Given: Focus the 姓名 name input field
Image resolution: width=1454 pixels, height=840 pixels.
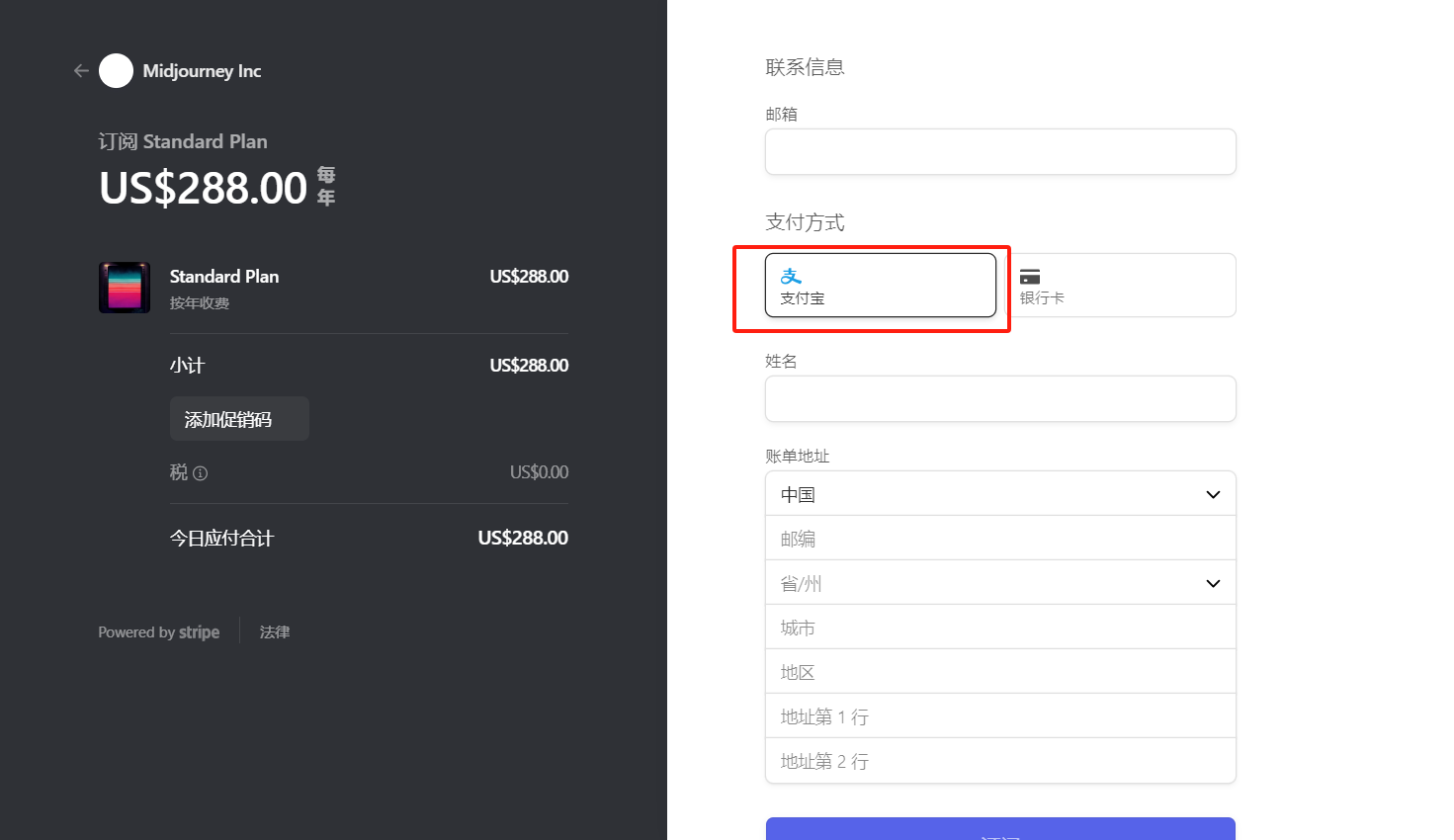Looking at the screenshot, I should [x=1000, y=398].
